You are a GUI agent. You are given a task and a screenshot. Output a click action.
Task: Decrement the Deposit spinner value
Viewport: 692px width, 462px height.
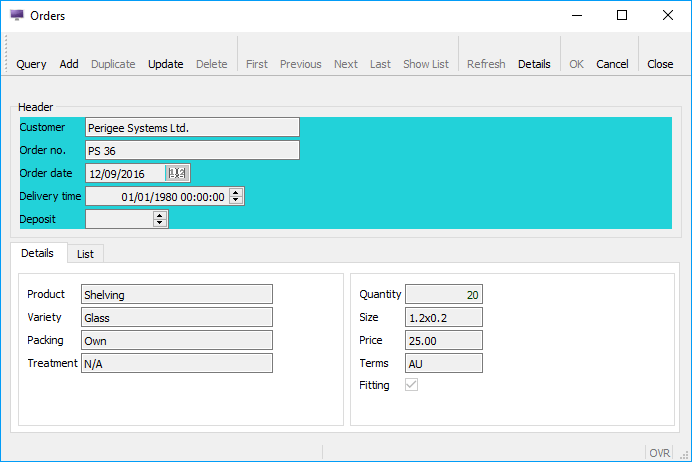click(x=160, y=223)
